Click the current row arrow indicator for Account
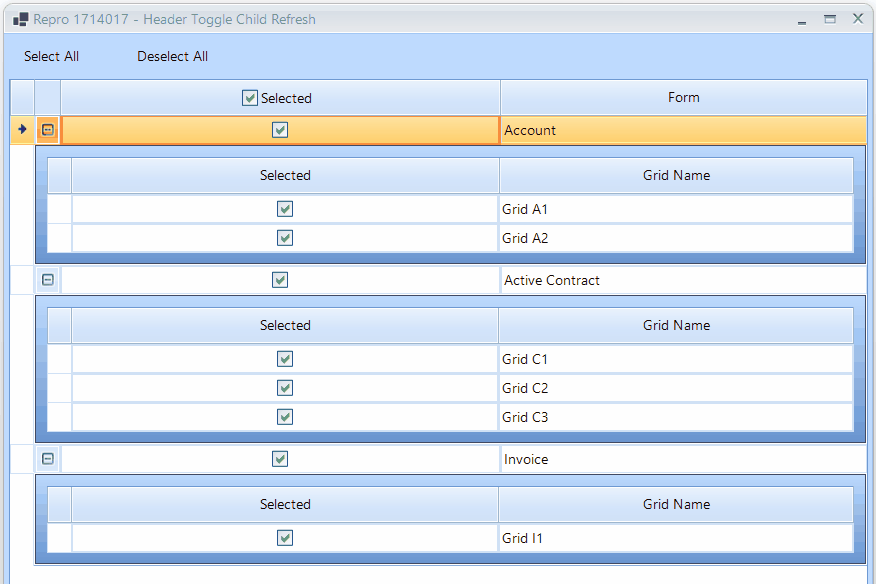Screen dimensions: 876x584 pos(22,130)
